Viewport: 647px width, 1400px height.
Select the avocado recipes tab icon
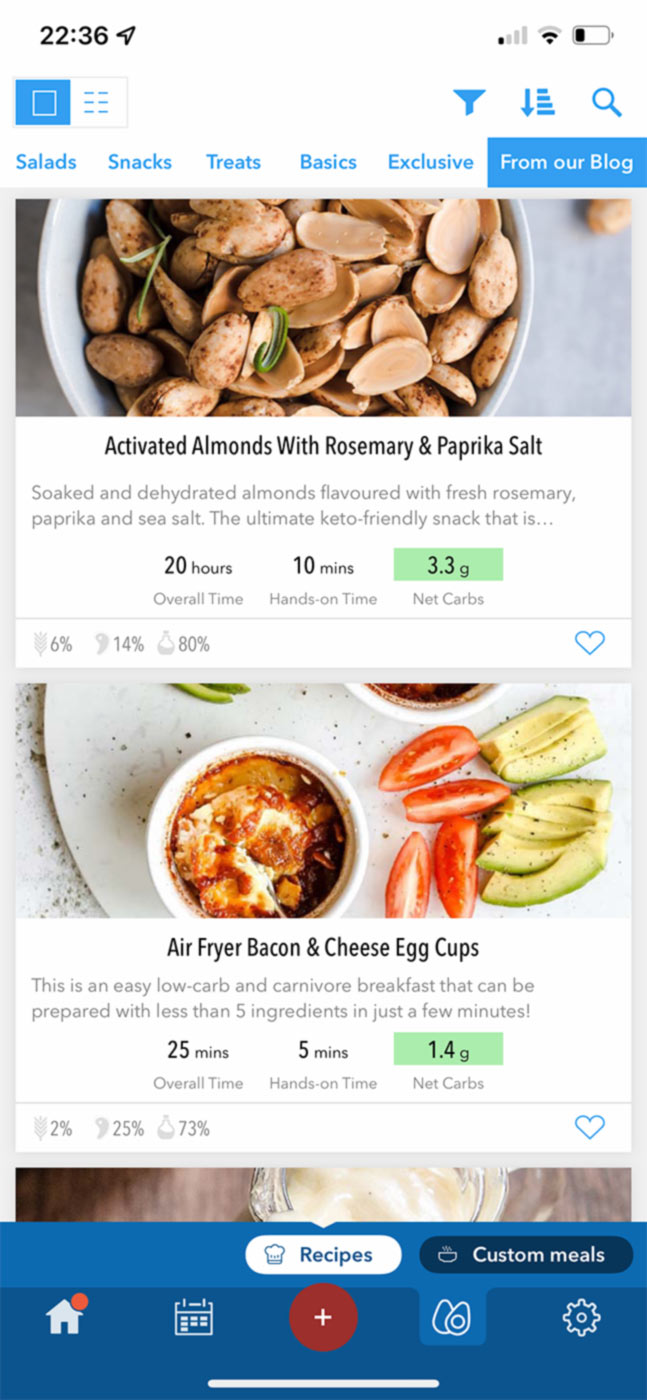point(452,1317)
